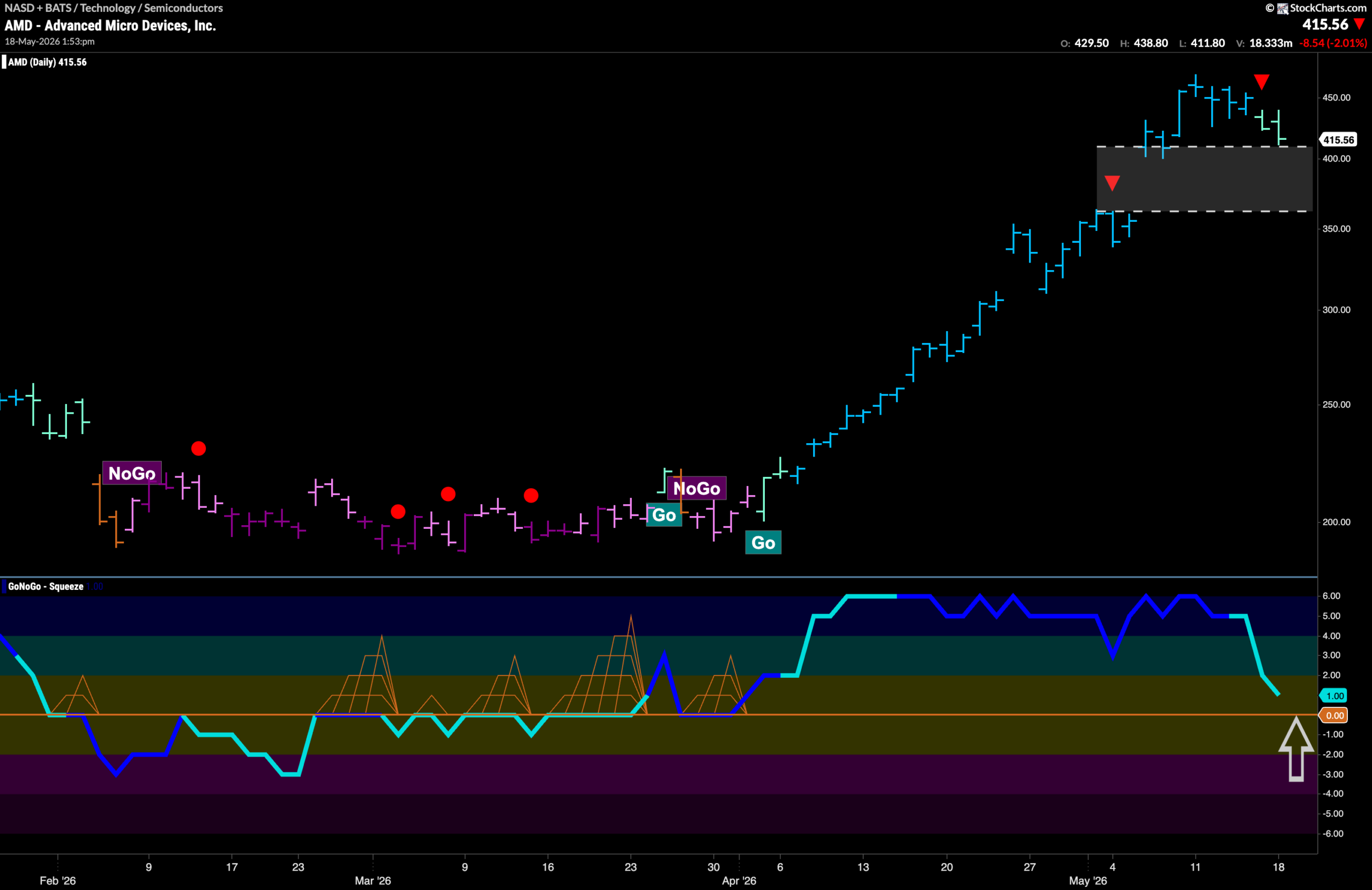Click the 450.00 price axis label

(x=1336, y=98)
